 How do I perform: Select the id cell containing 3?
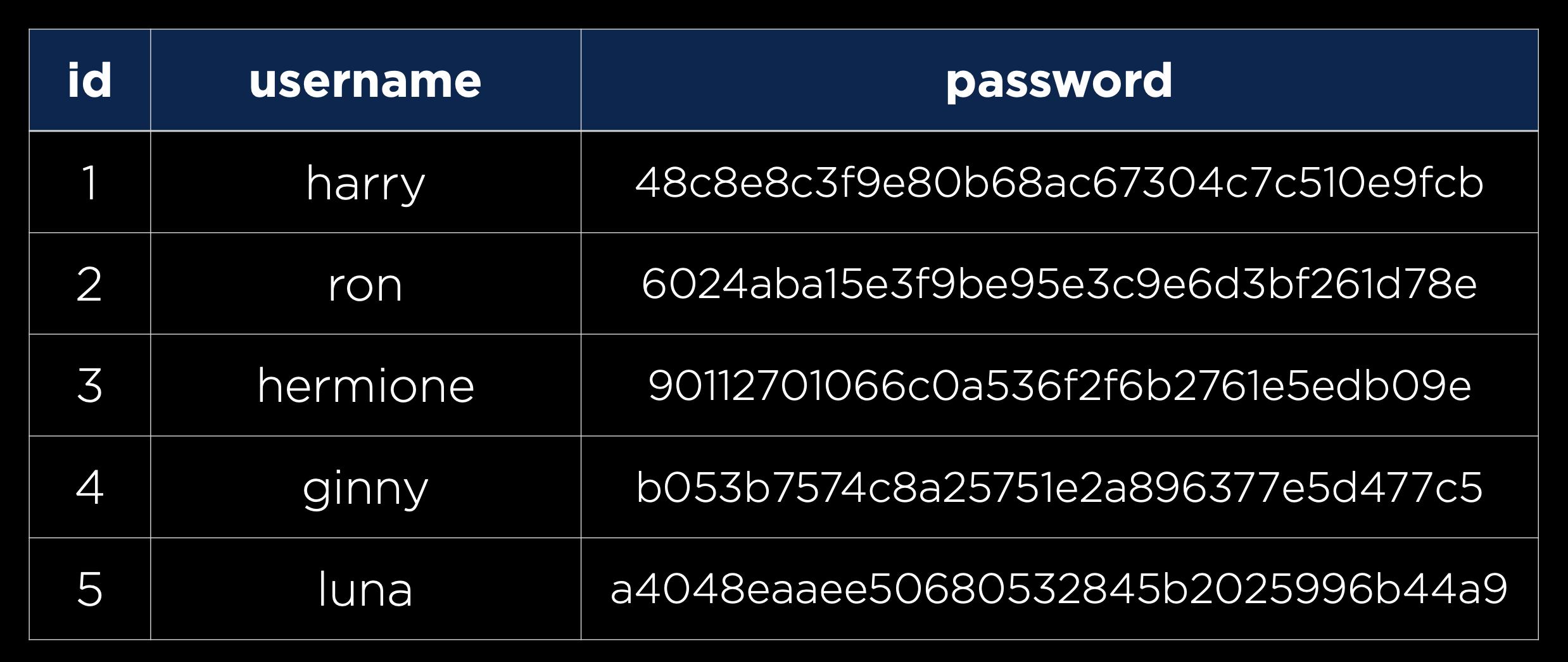click(89, 385)
